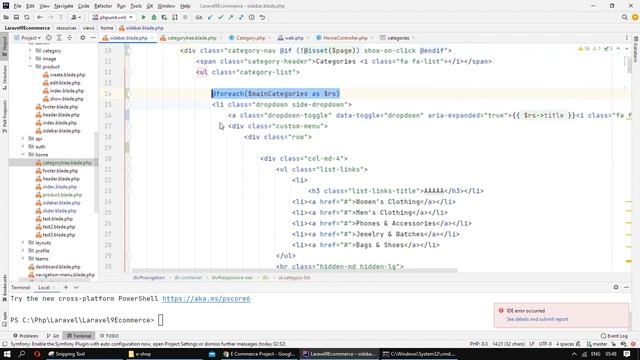Viewport: 640px width, 360px height.
Task: Click the Select Opened File target icon
Action: pyautogui.click(x=49, y=38)
